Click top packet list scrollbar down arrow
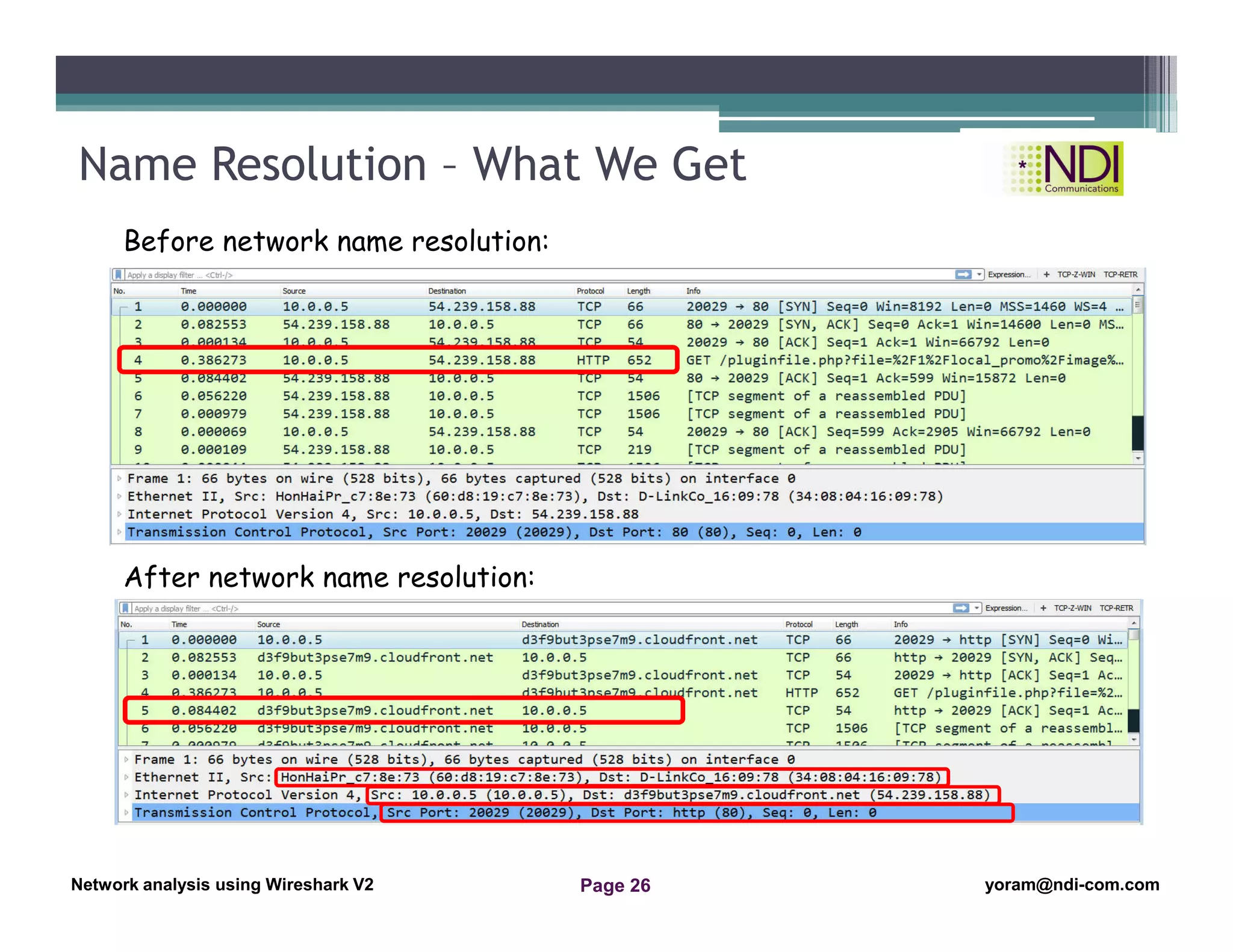1233x952 pixels. point(1137,458)
